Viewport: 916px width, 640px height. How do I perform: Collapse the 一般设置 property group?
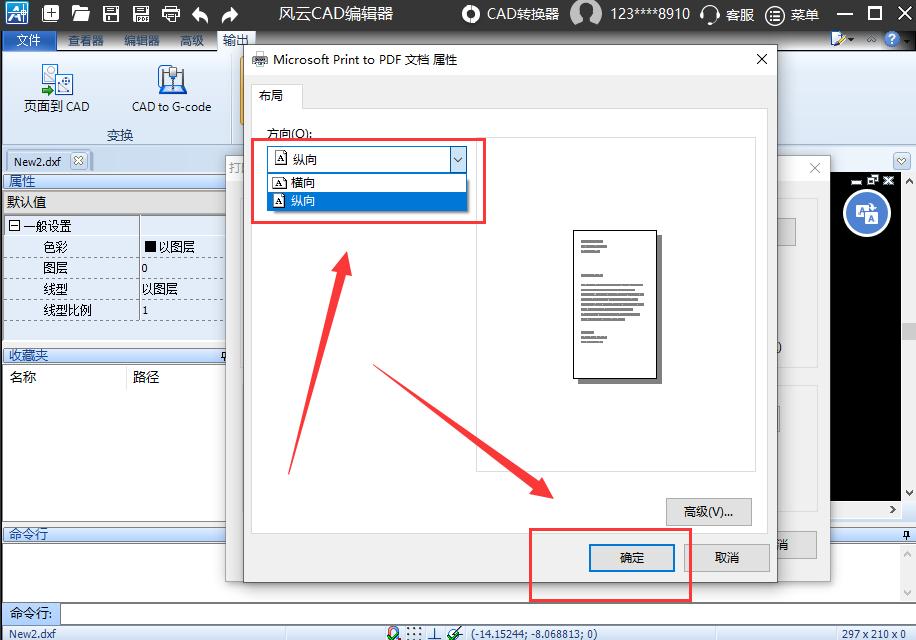(15, 225)
